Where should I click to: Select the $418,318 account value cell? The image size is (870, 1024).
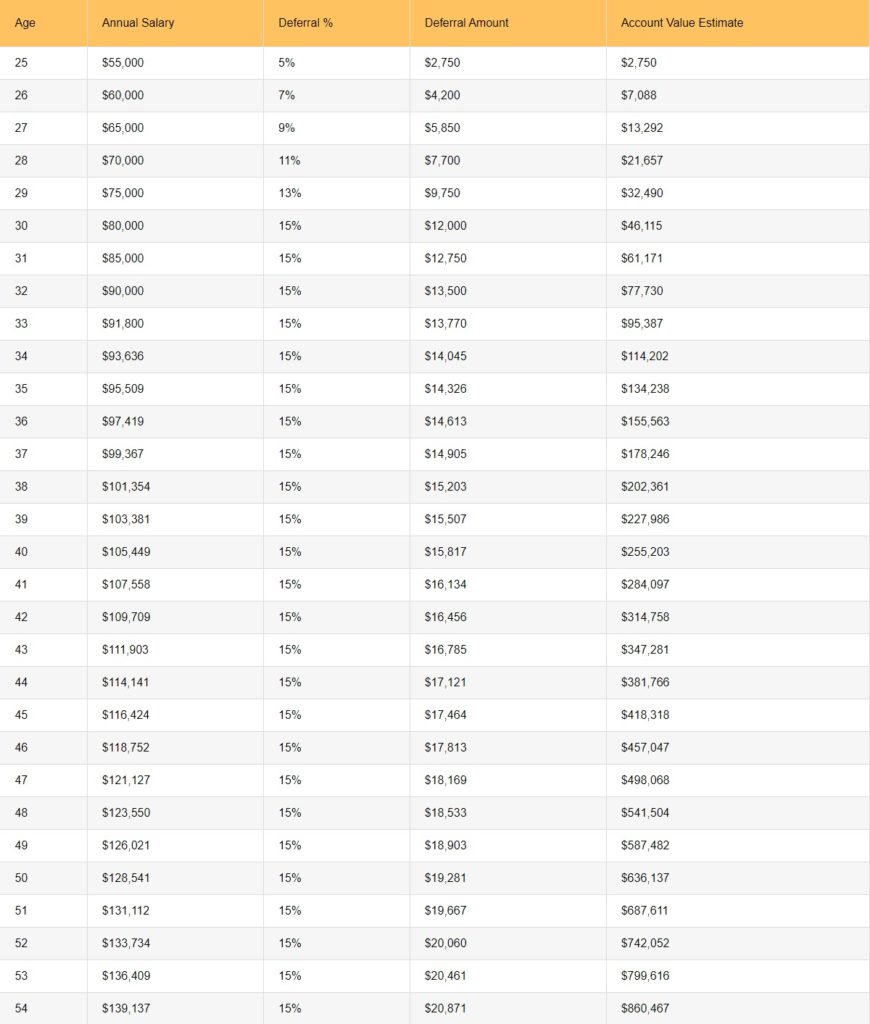(645, 715)
